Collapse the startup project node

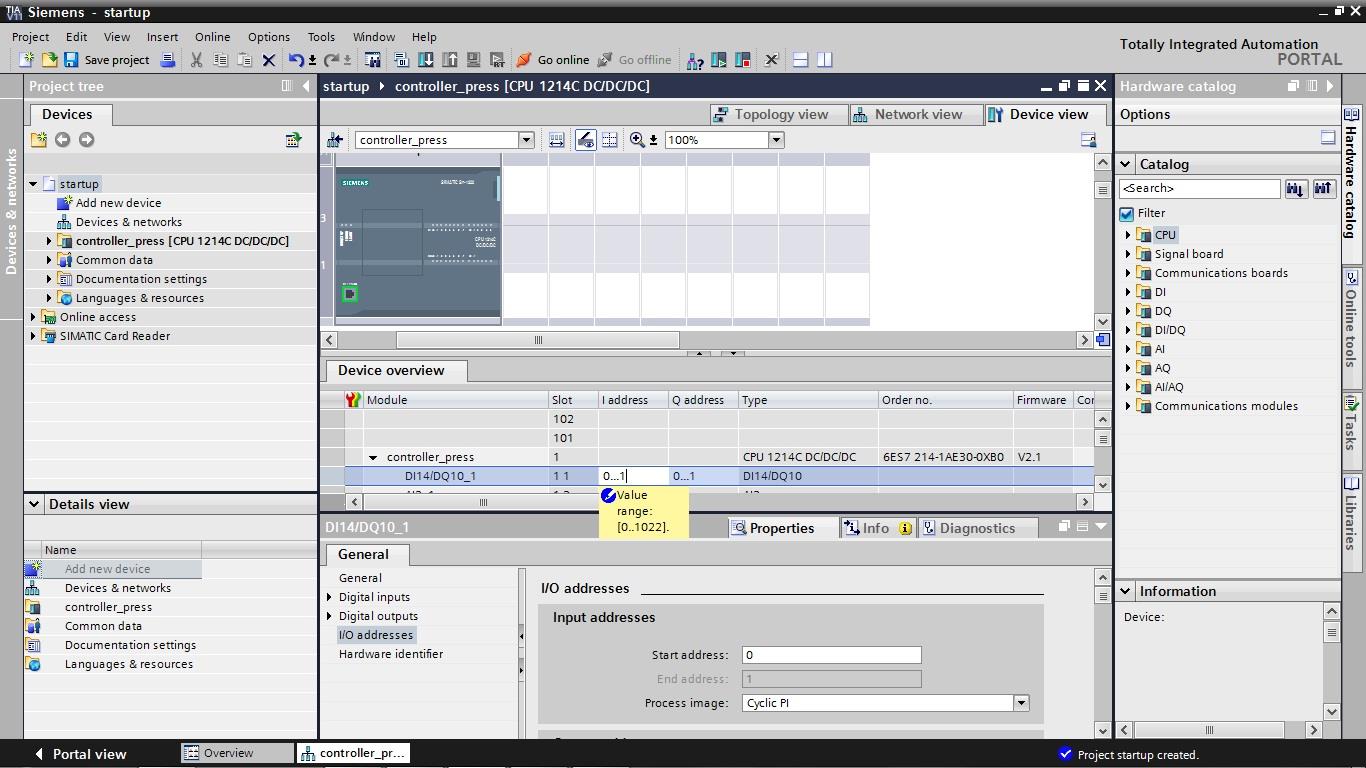33,184
